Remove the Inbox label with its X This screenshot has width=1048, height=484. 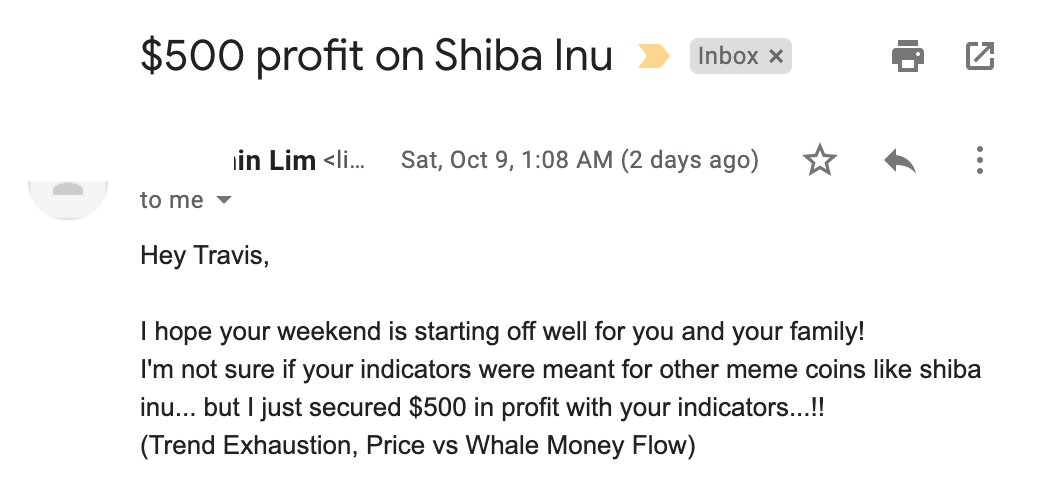775,56
